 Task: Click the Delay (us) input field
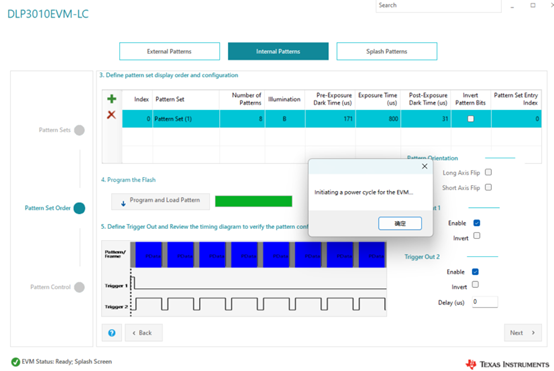click(x=485, y=302)
